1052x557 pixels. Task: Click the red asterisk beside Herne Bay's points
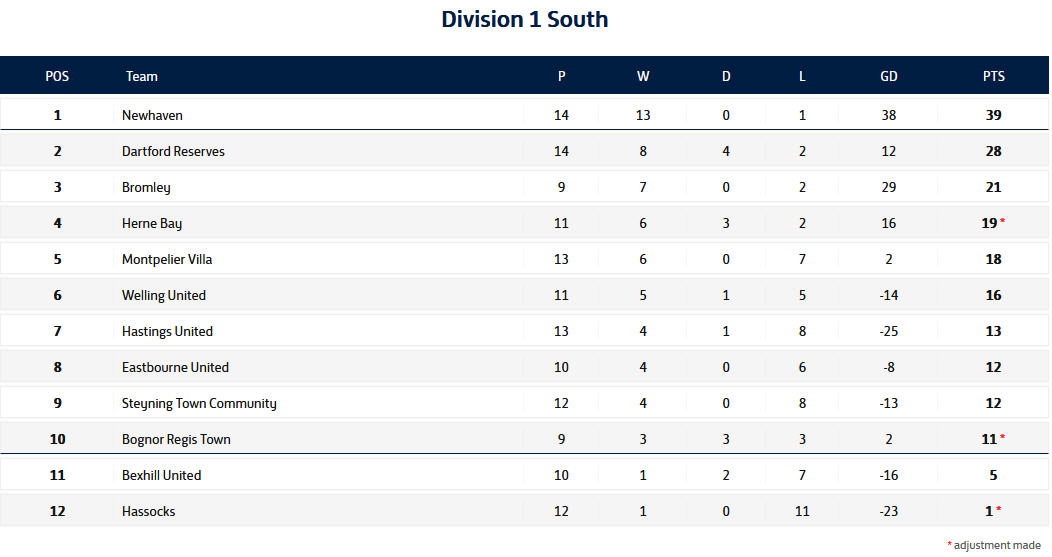pos(1003,222)
